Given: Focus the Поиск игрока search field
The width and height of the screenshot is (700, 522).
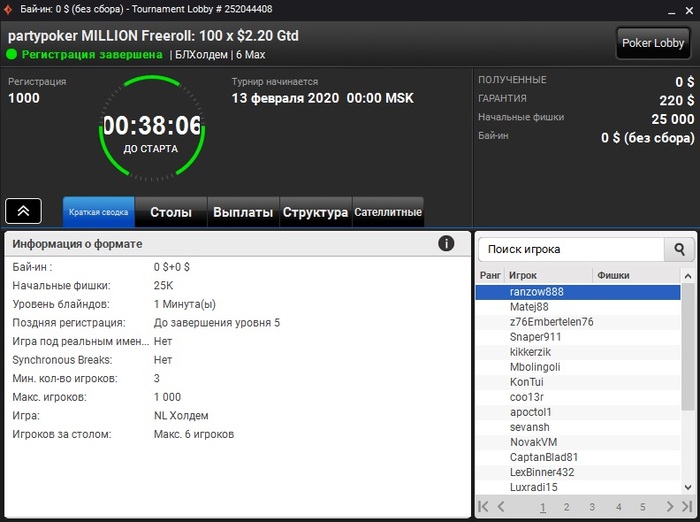Looking at the screenshot, I should coord(571,249).
